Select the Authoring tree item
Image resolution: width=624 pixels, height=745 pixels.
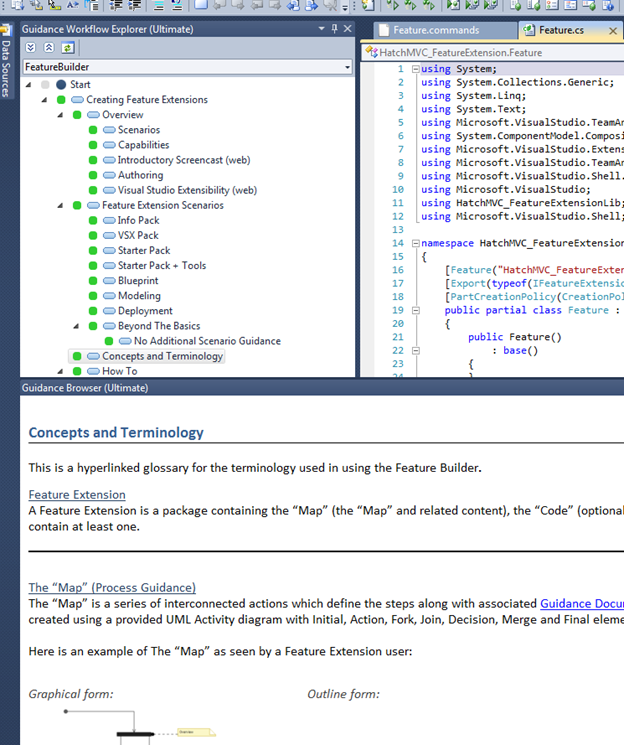point(140,175)
